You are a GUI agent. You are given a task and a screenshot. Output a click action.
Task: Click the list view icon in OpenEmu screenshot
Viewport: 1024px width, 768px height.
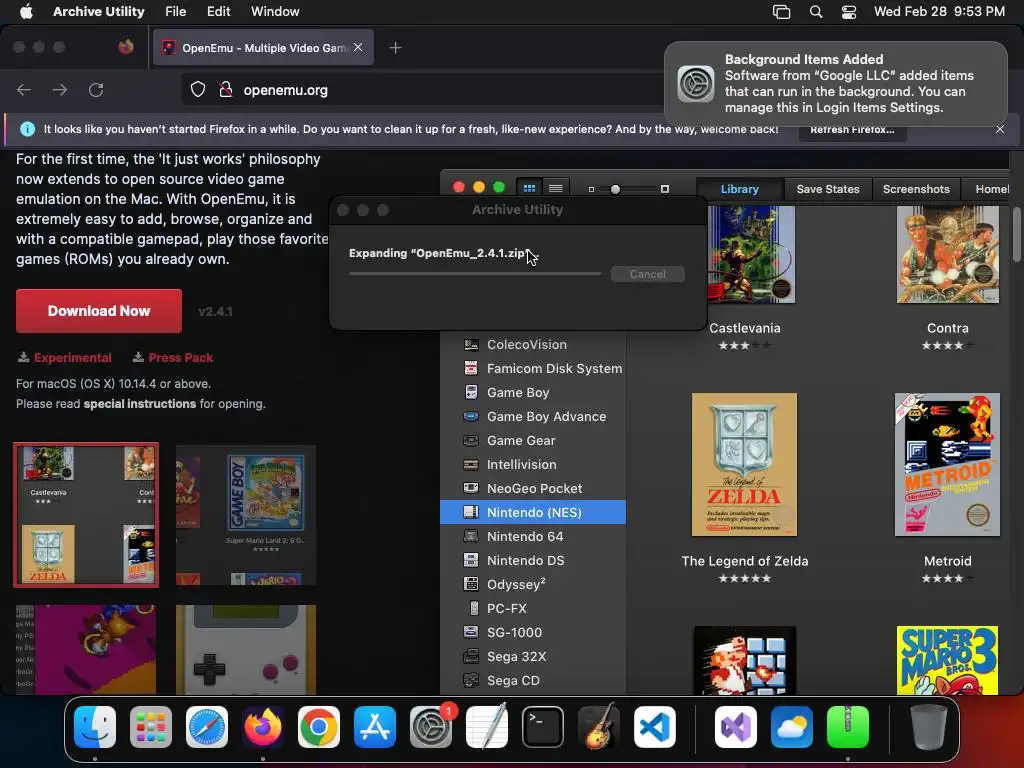(x=556, y=188)
